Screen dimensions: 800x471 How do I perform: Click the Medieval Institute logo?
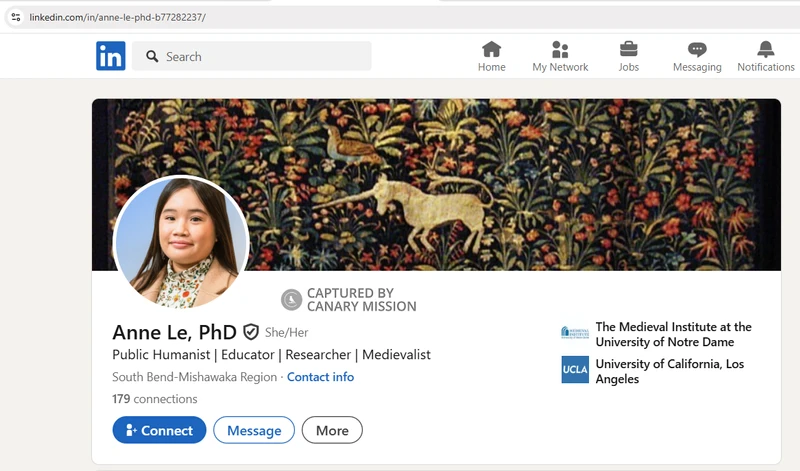[x=575, y=333]
